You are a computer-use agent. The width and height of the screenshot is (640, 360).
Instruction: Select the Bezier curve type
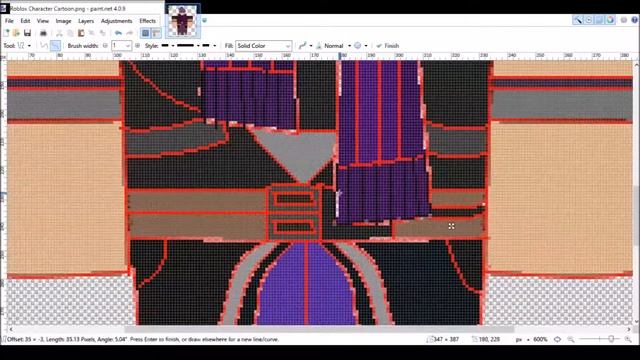[55, 46]
